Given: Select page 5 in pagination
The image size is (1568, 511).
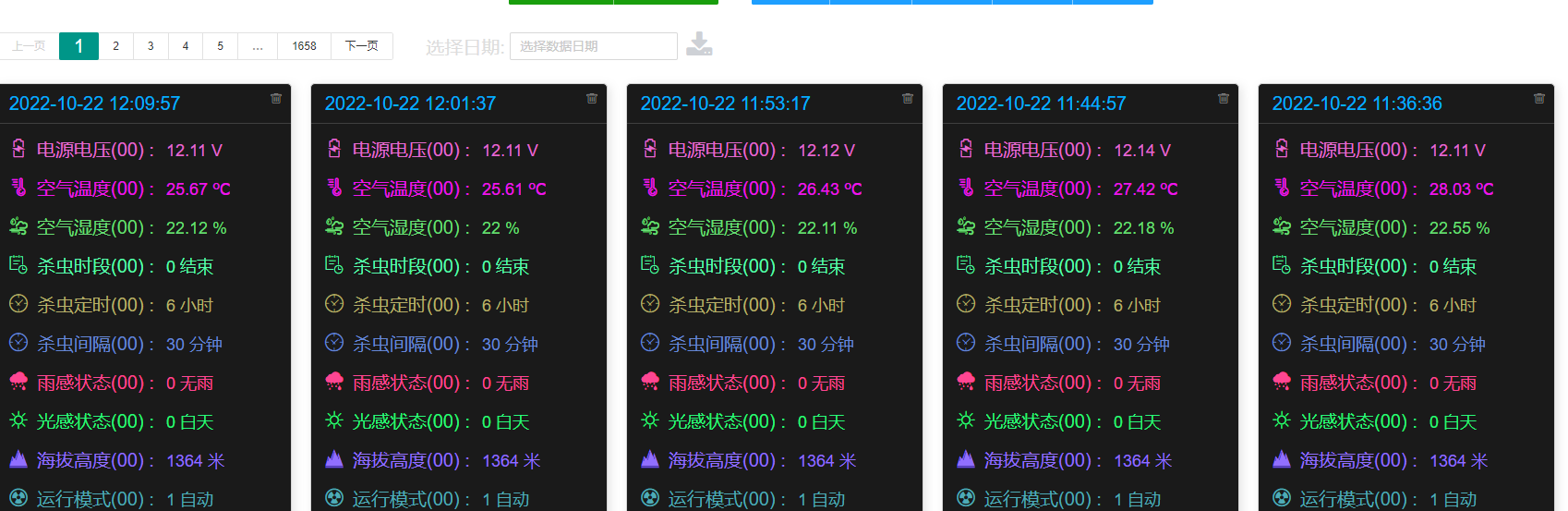Looking at the screenshot, I should pyautogui.click(x=220, y=46).
